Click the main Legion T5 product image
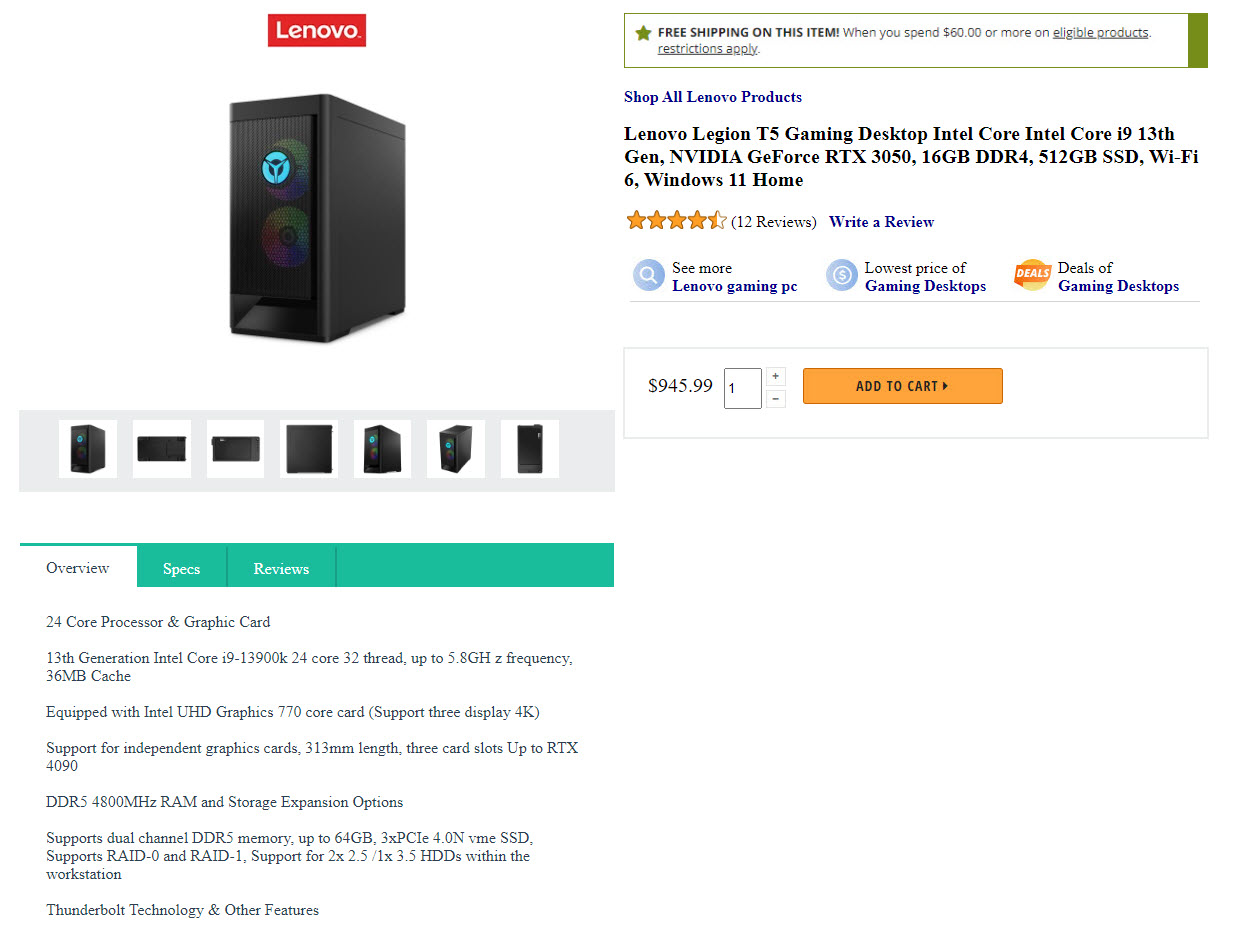 317,218
